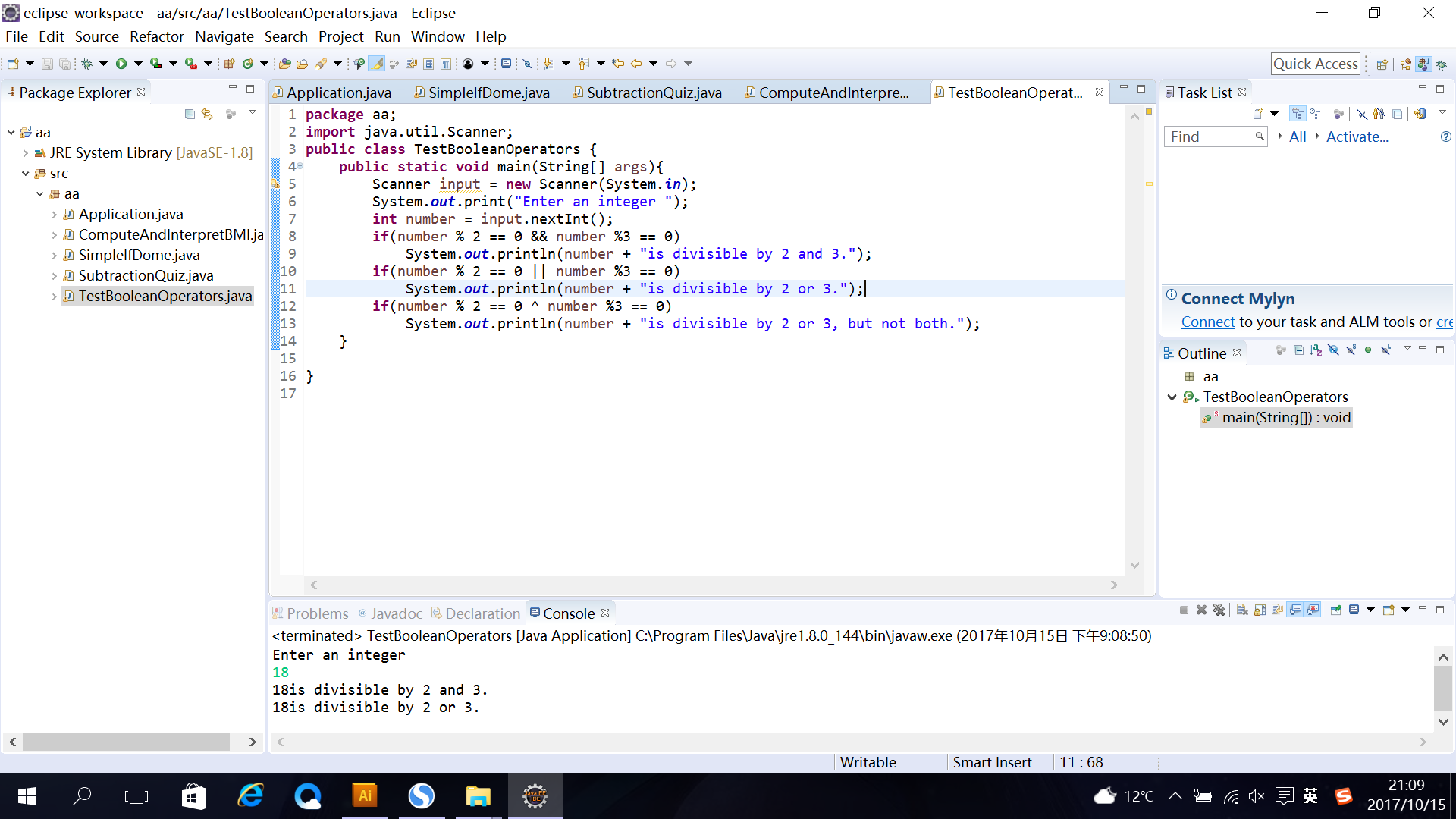Click the Pin Console icon

(x=1336, y=610)
